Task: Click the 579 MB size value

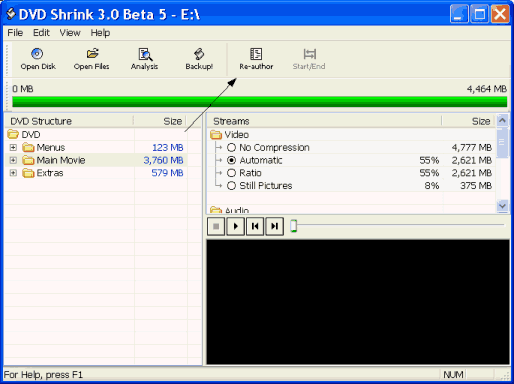Action: [167, 173]
